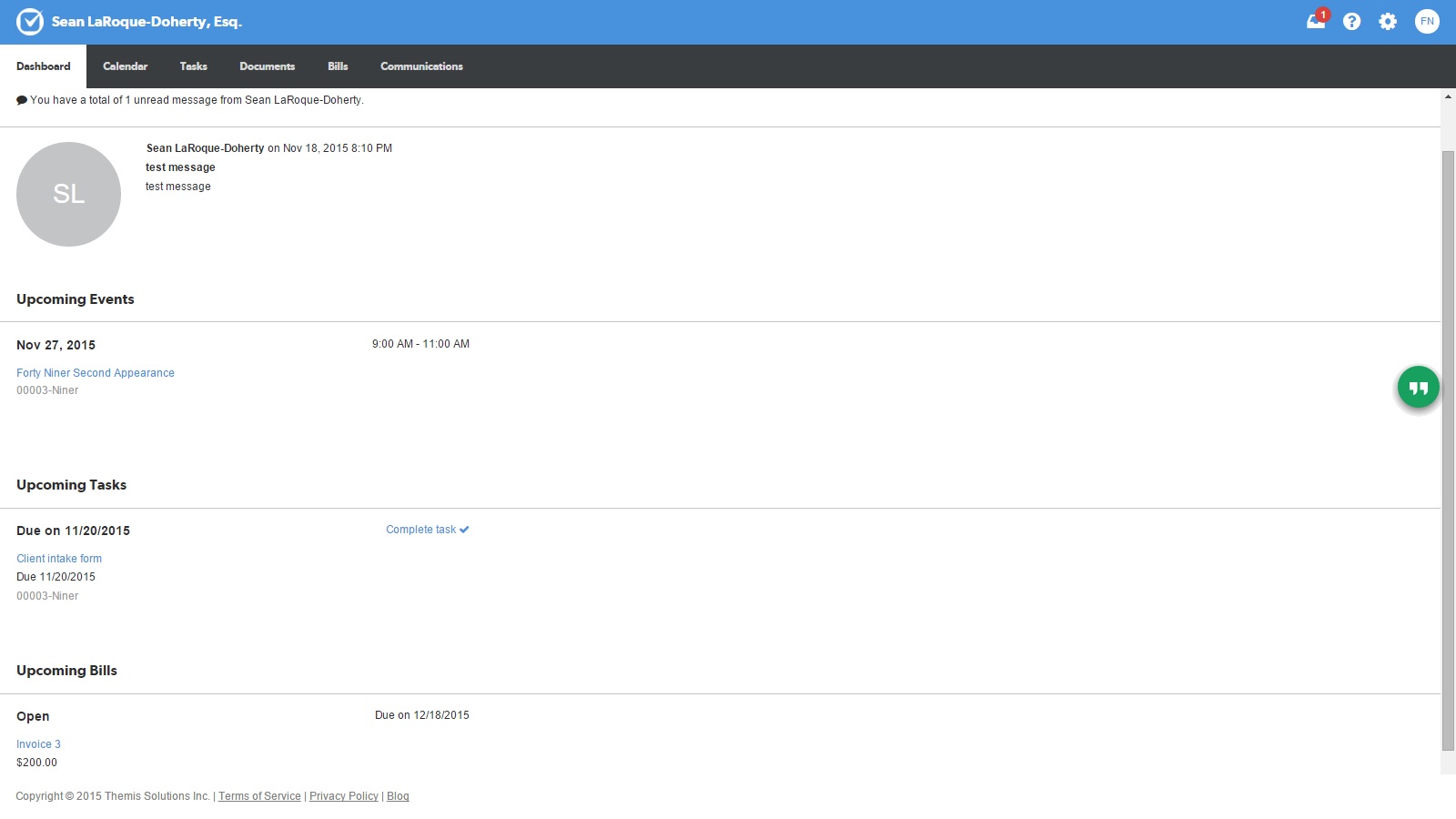View Invoice 3 bill

tap(38, 744)
